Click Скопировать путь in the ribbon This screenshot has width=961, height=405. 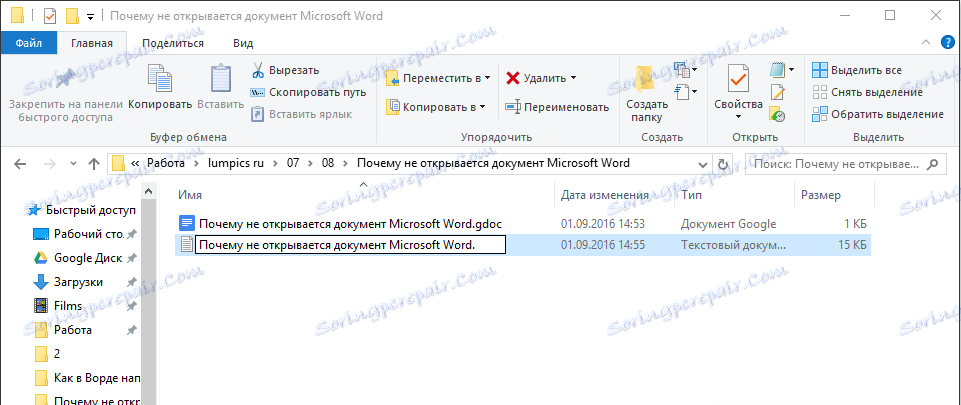point(308,93)
